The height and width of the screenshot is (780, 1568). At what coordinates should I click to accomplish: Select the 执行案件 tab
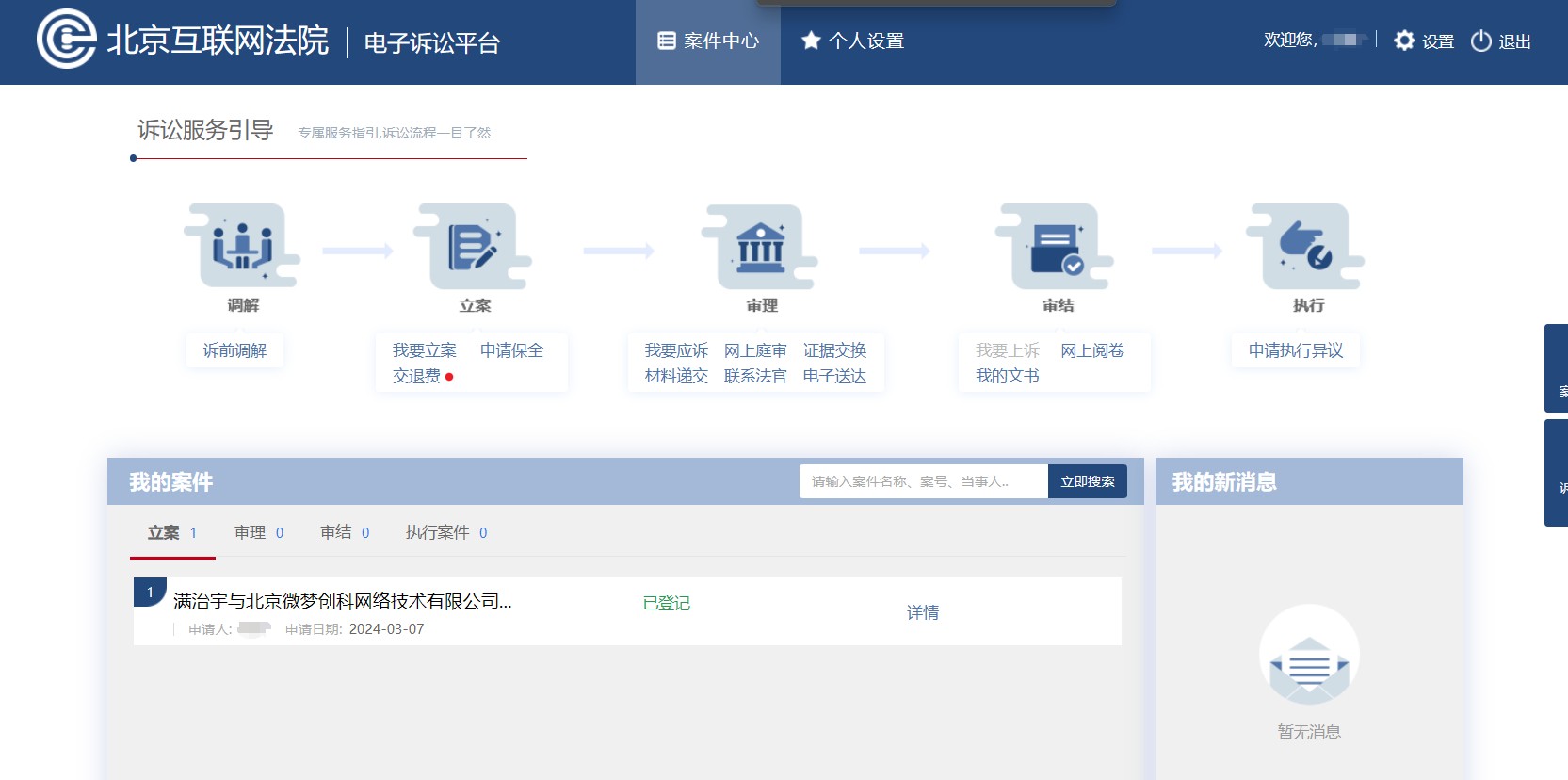445,533
